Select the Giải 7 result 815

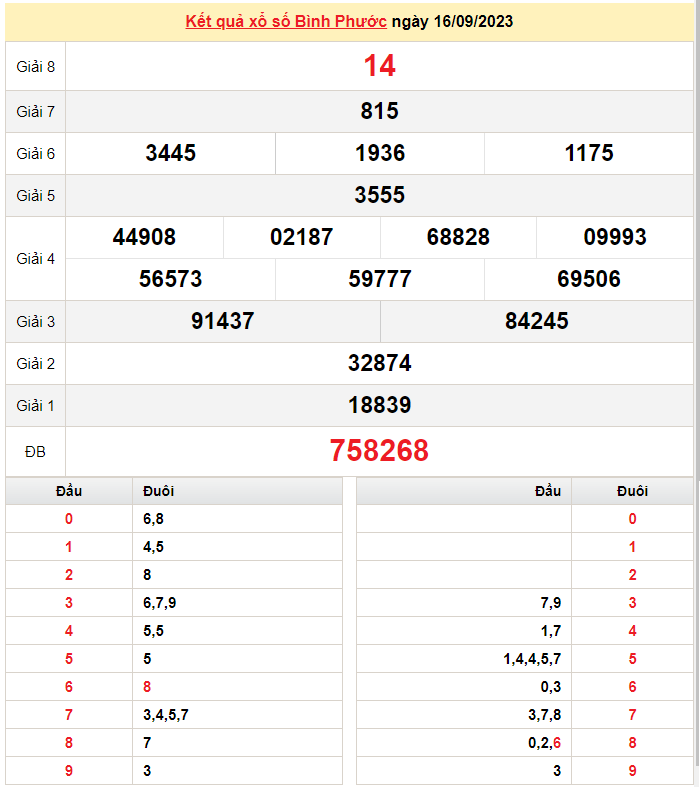pyautogui.click(x=379, y=111)
